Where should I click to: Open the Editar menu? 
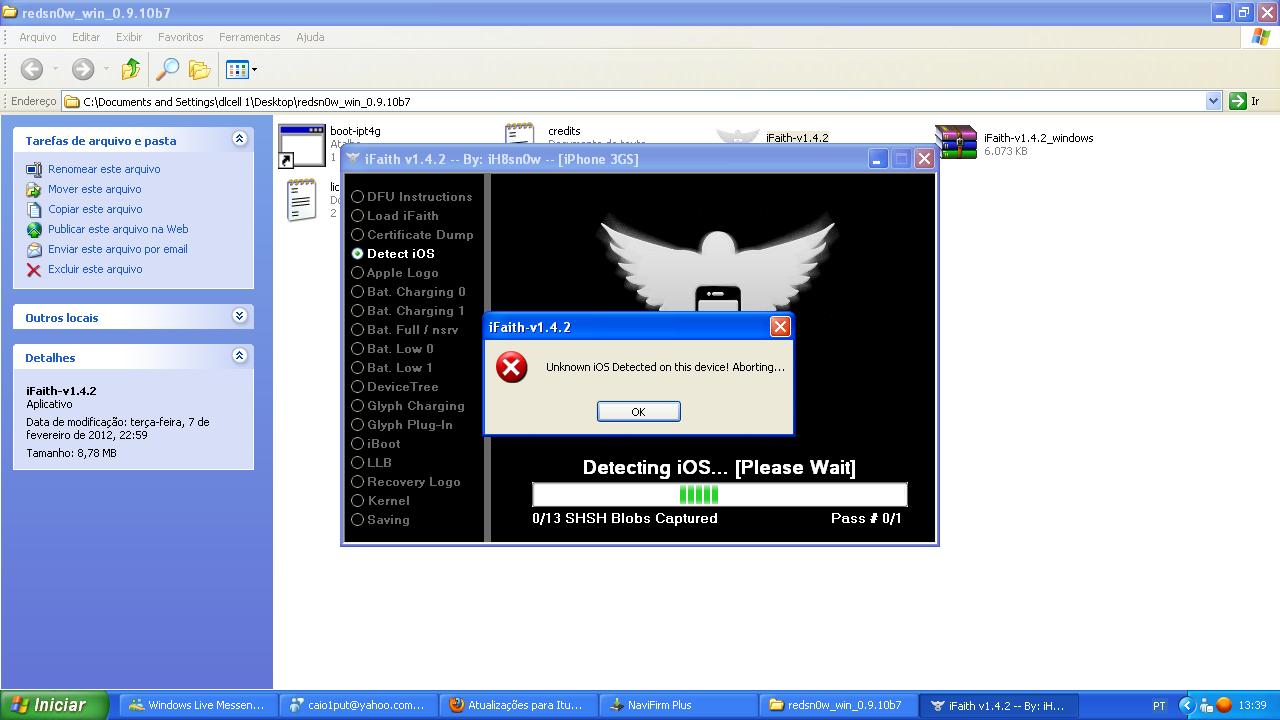click(x=86, y=37)
